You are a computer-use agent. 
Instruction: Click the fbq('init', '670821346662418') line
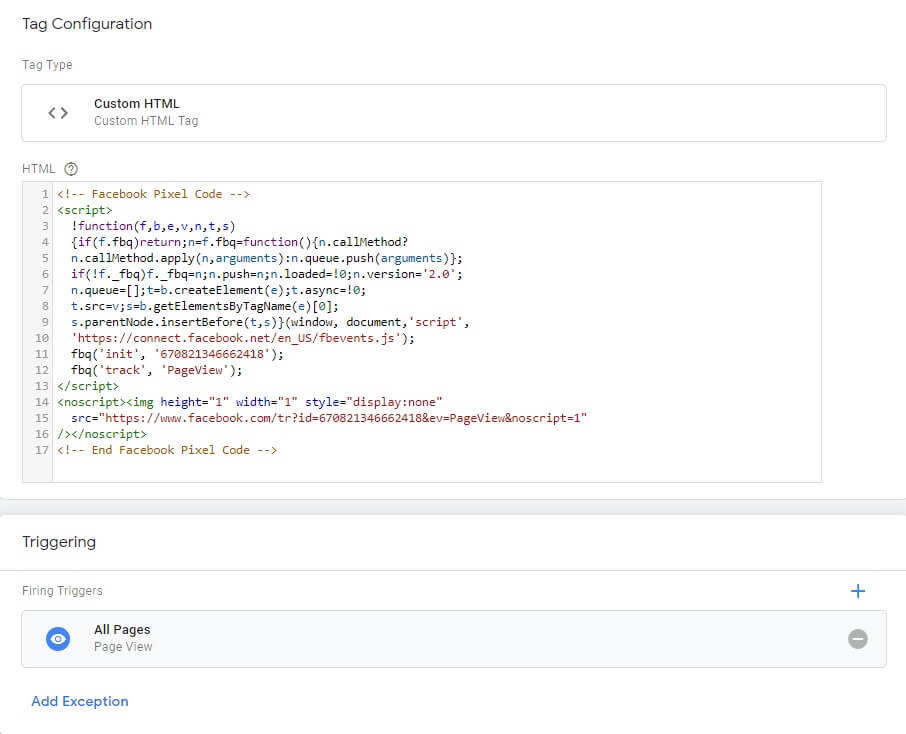(177, 354)
